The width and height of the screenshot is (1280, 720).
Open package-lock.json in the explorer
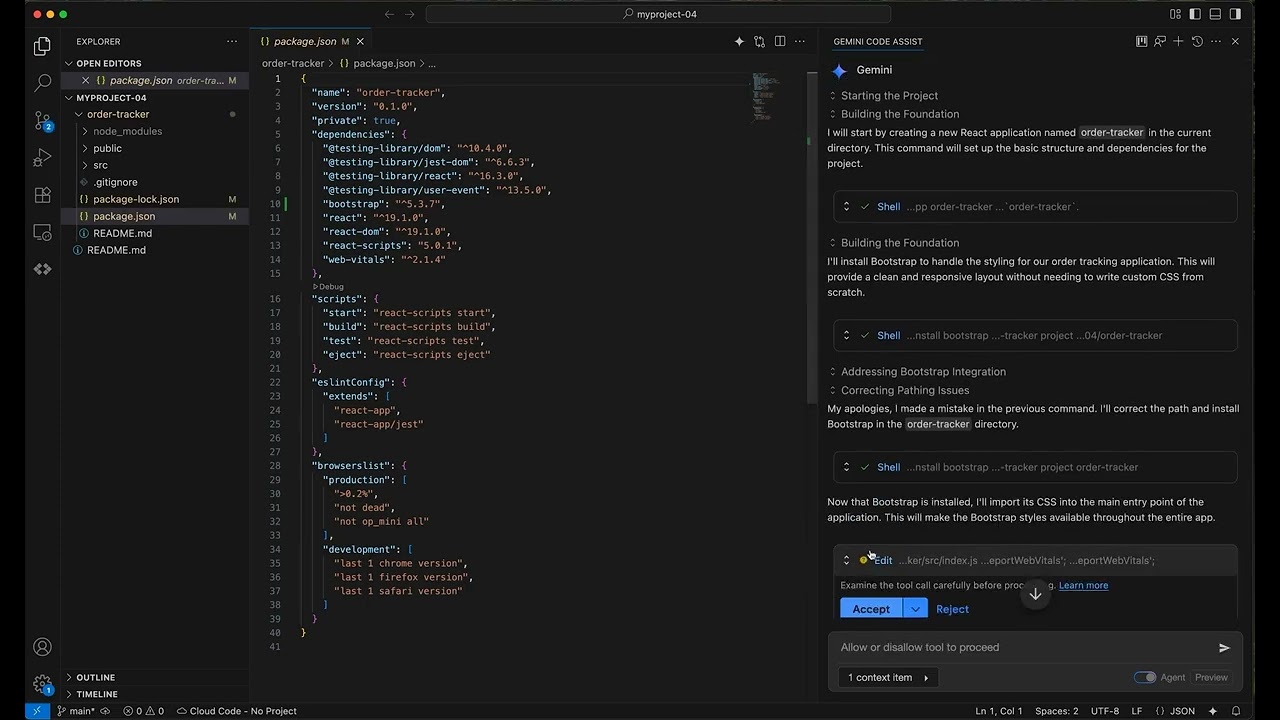[136, 199]
